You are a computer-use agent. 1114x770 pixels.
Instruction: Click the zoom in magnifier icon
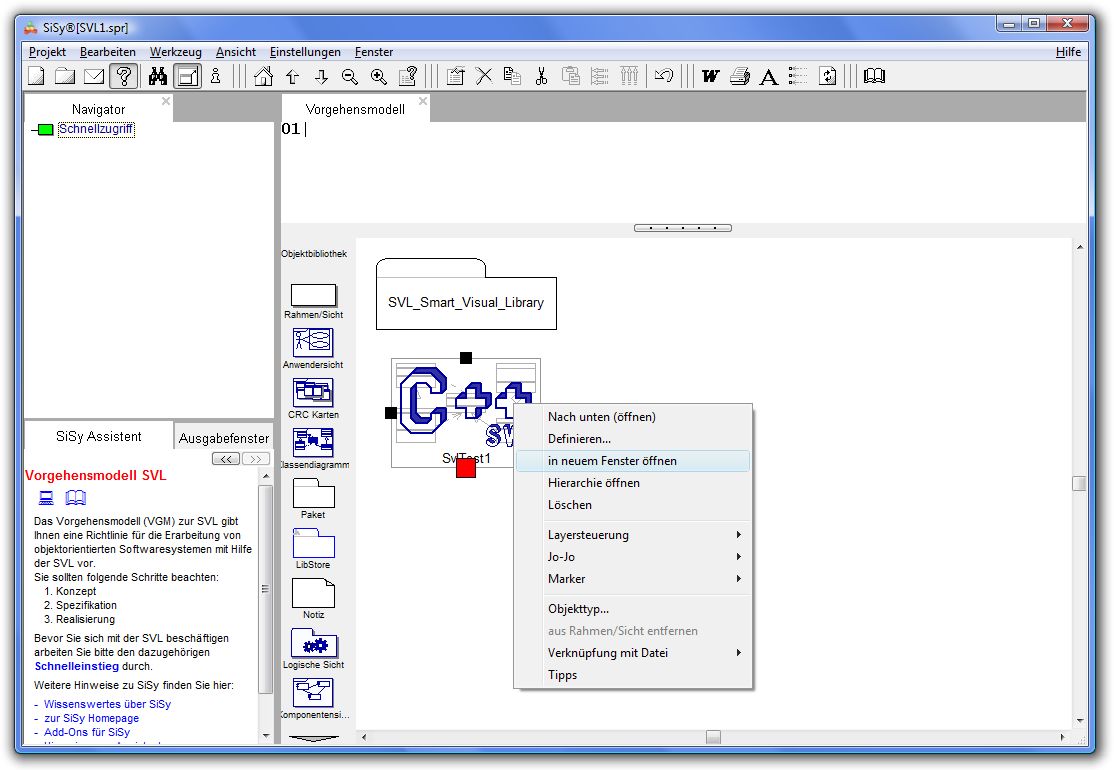pyautogui.click(x=378, y=76)
